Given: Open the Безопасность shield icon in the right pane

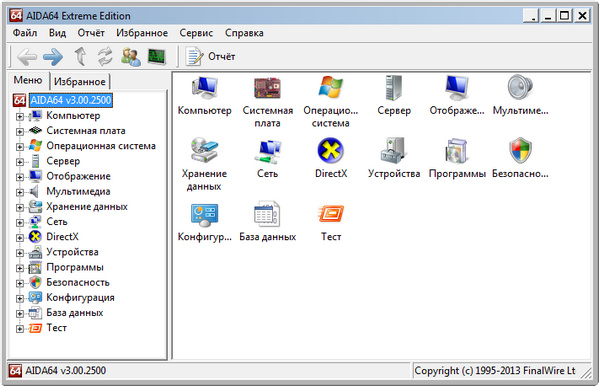Looking at the screenshot, I should 520,151.
